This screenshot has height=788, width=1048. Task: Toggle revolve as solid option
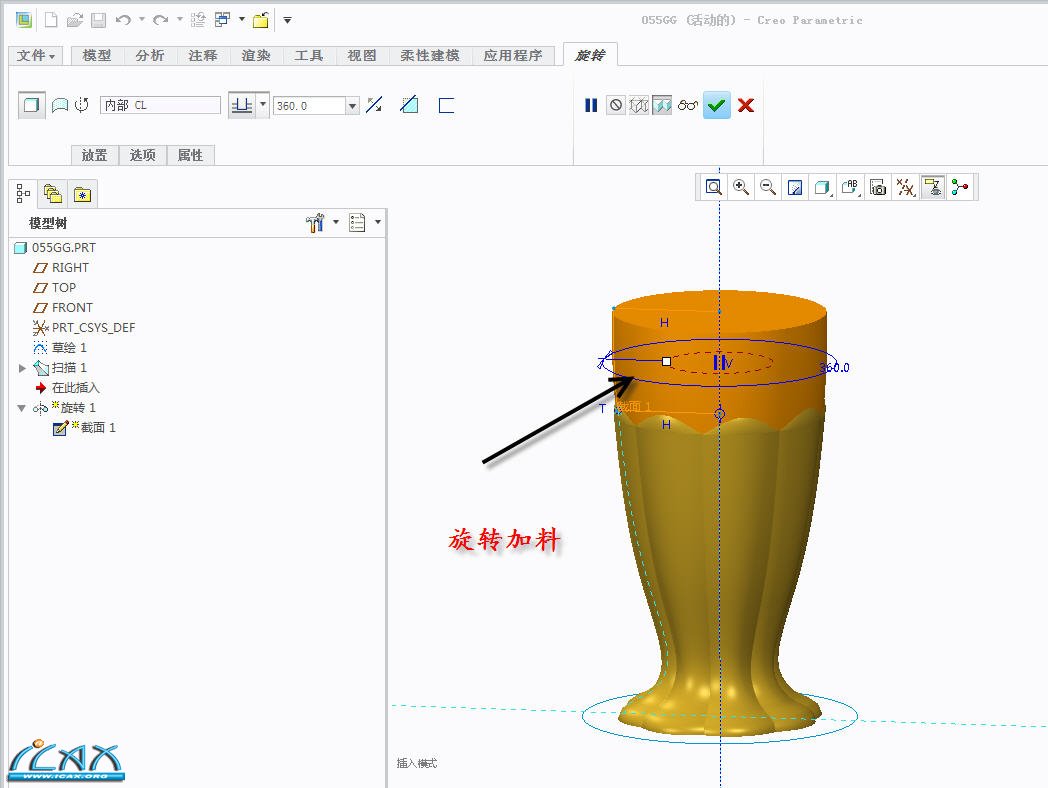[x=32, y=105]
